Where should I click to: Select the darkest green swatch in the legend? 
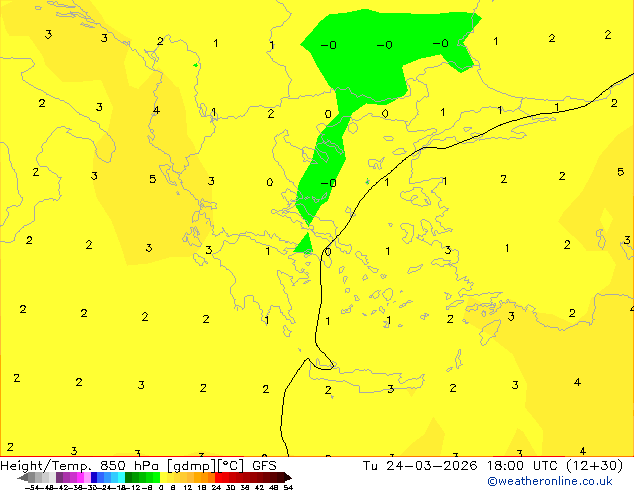click(129, 477)
